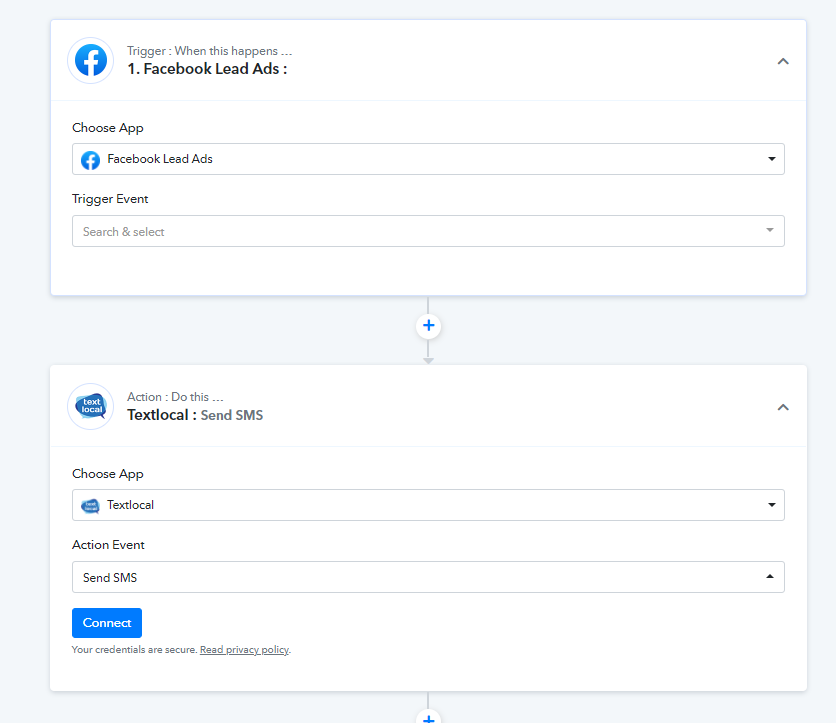The width and height of the screenshot is (836, 723).
Task: Click the Facebook logo in the trigger header
Action: [91, 60]
